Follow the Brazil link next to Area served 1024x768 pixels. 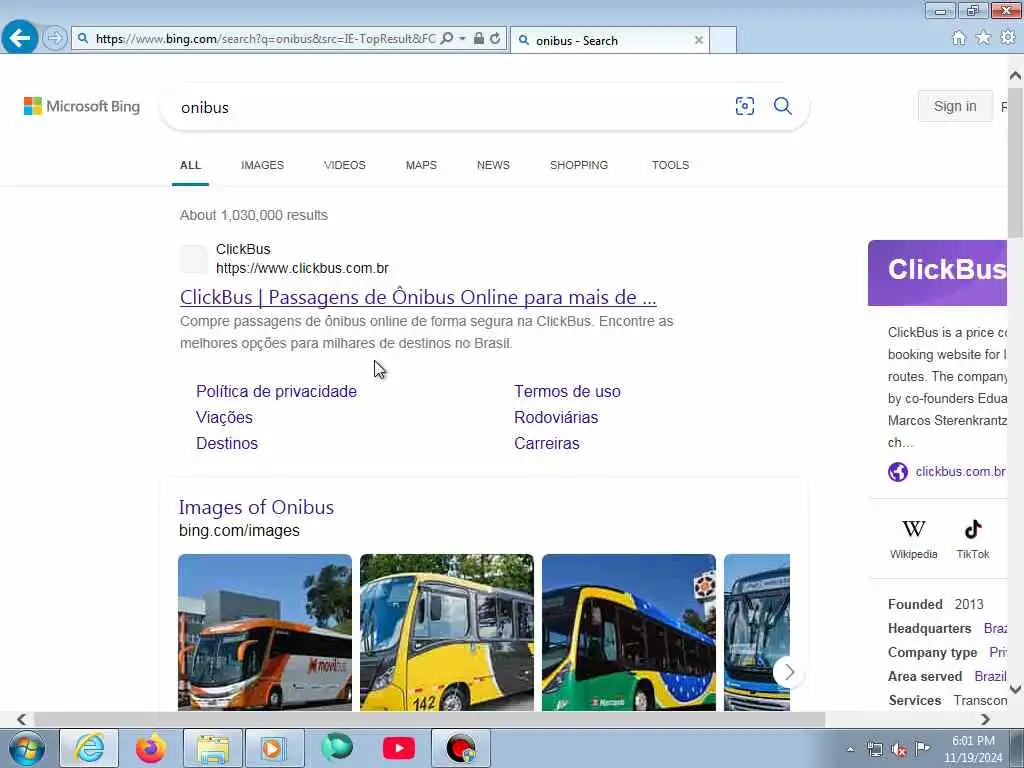coord(990,677)
